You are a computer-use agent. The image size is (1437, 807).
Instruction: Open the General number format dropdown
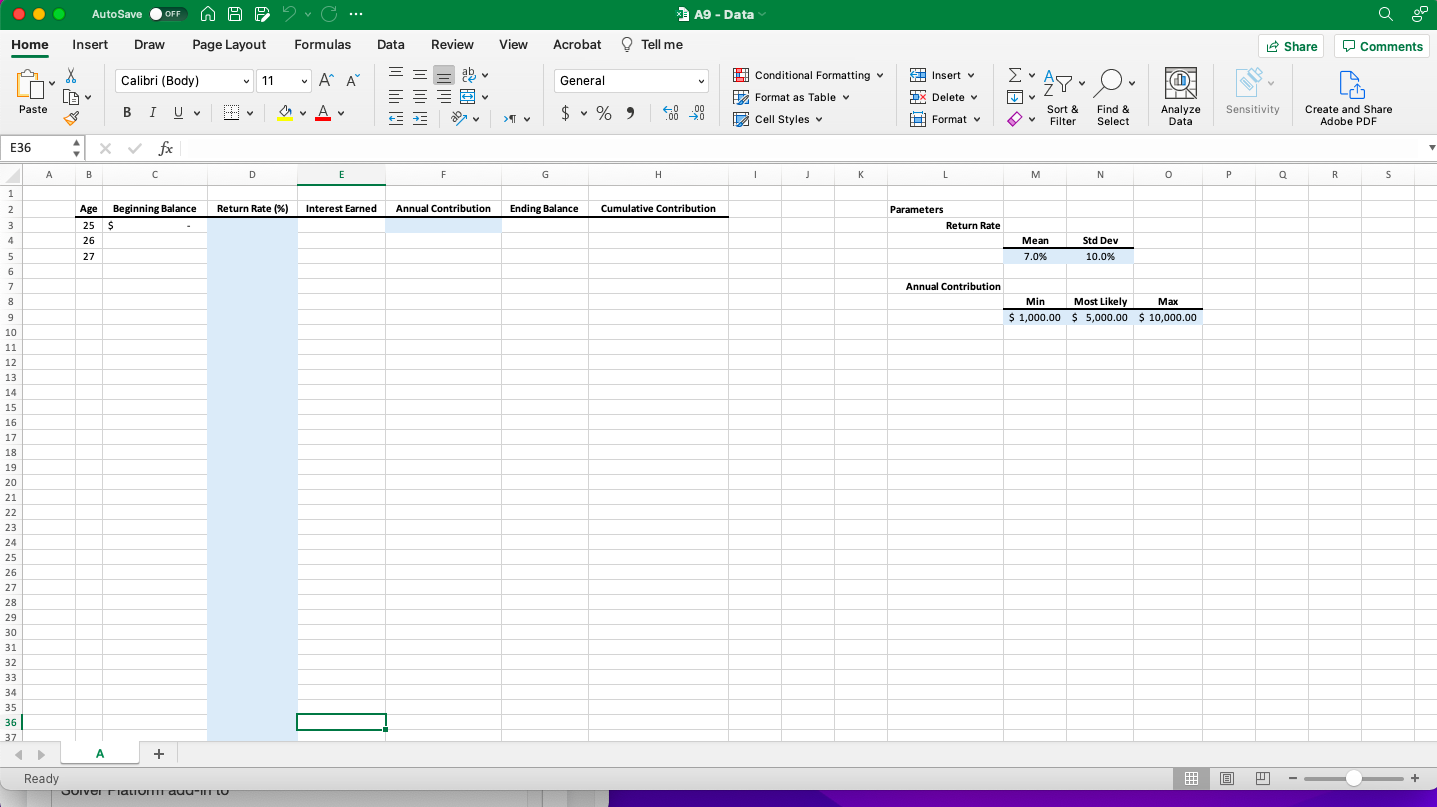coord(630,79)
